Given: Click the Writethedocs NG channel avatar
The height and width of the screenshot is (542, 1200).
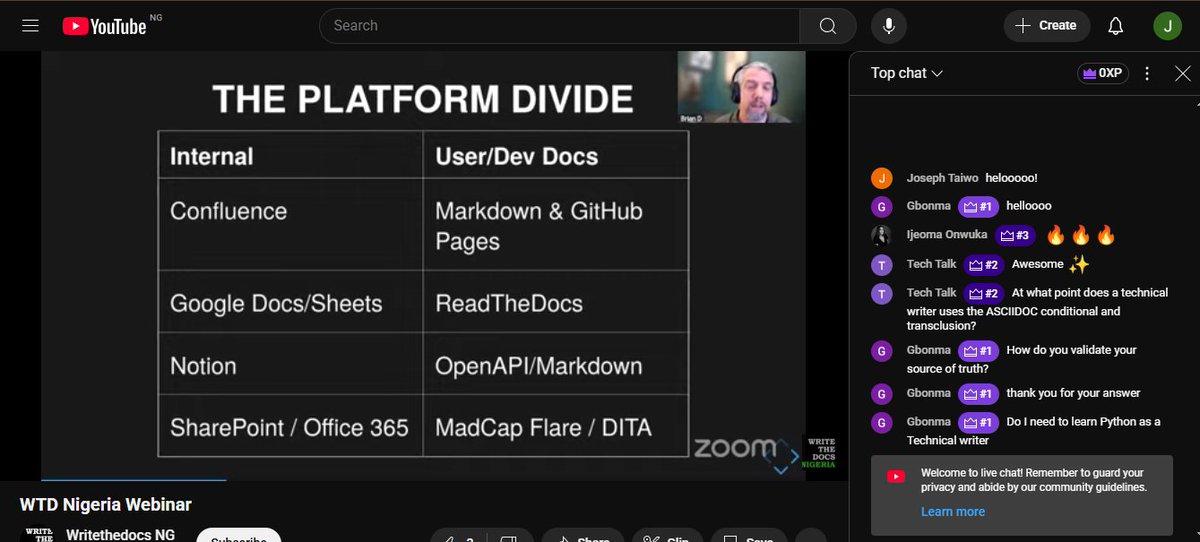Looking at the screenshot, I should tap(38, 534).
